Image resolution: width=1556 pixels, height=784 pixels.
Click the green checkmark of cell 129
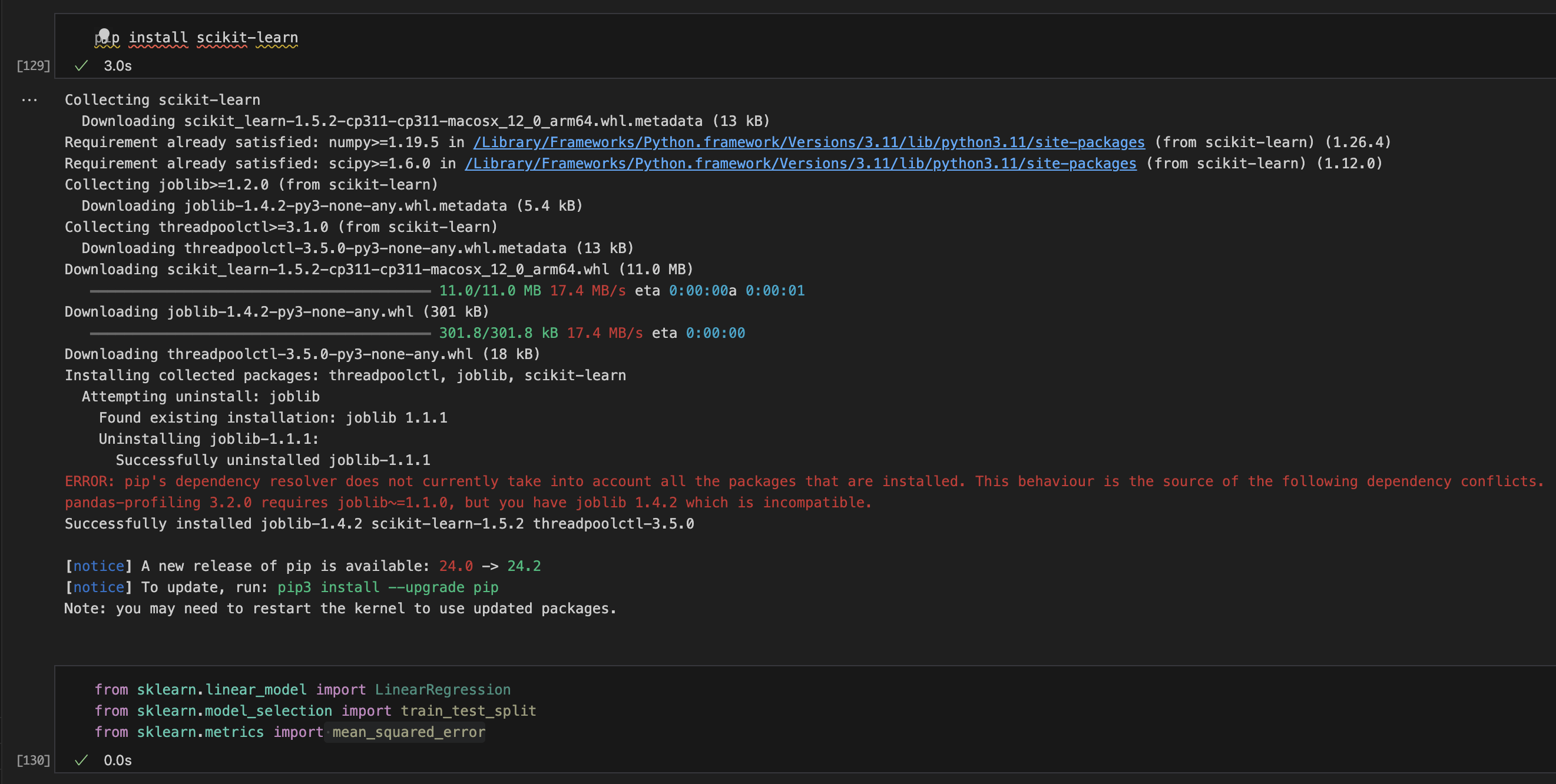coord(81,66)
